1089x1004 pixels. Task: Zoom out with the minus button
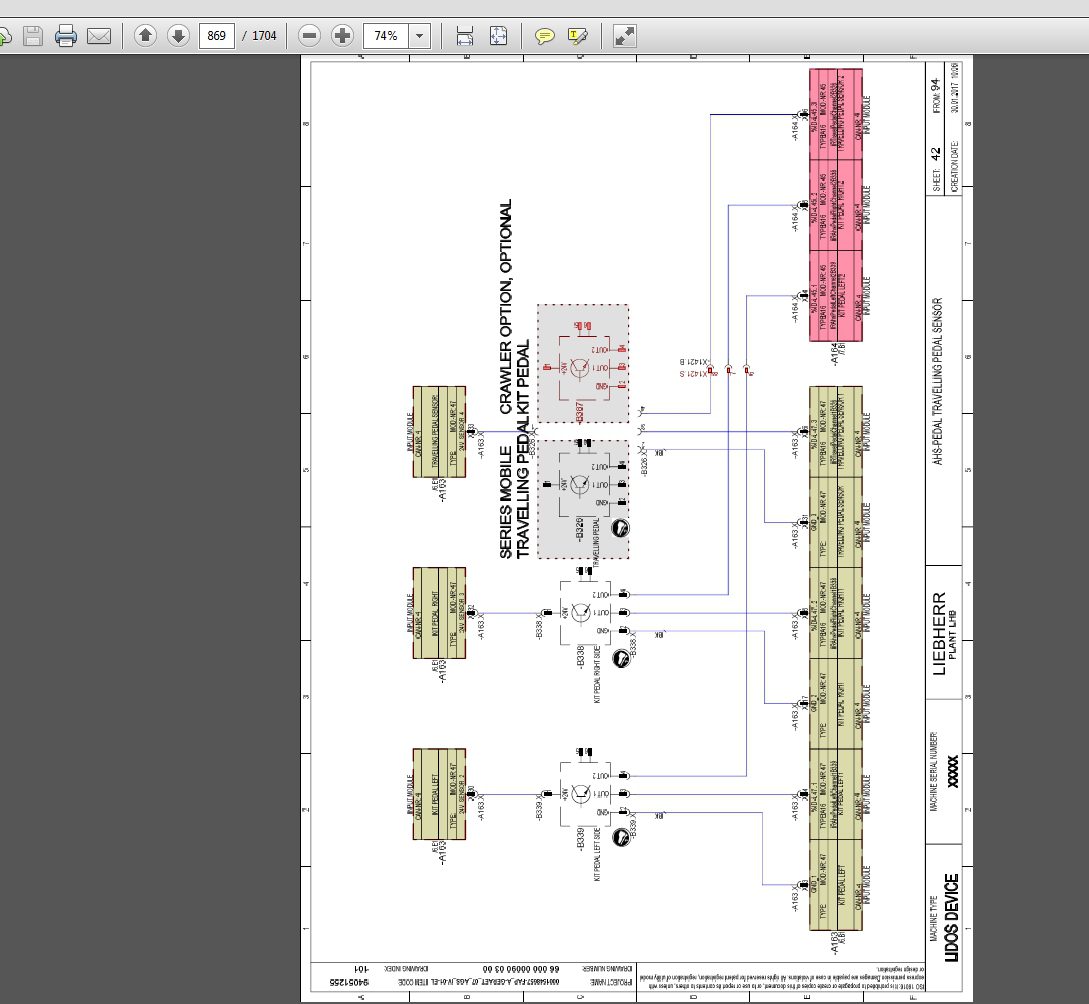(309, 35)
